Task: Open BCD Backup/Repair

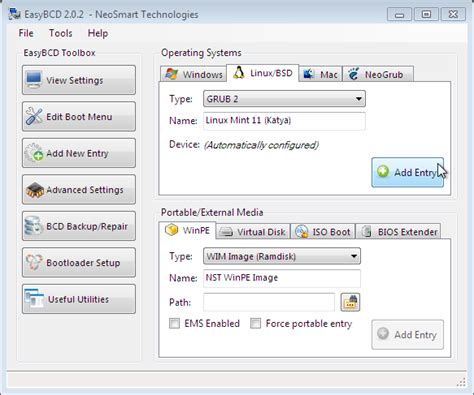Action: (79, 226)
